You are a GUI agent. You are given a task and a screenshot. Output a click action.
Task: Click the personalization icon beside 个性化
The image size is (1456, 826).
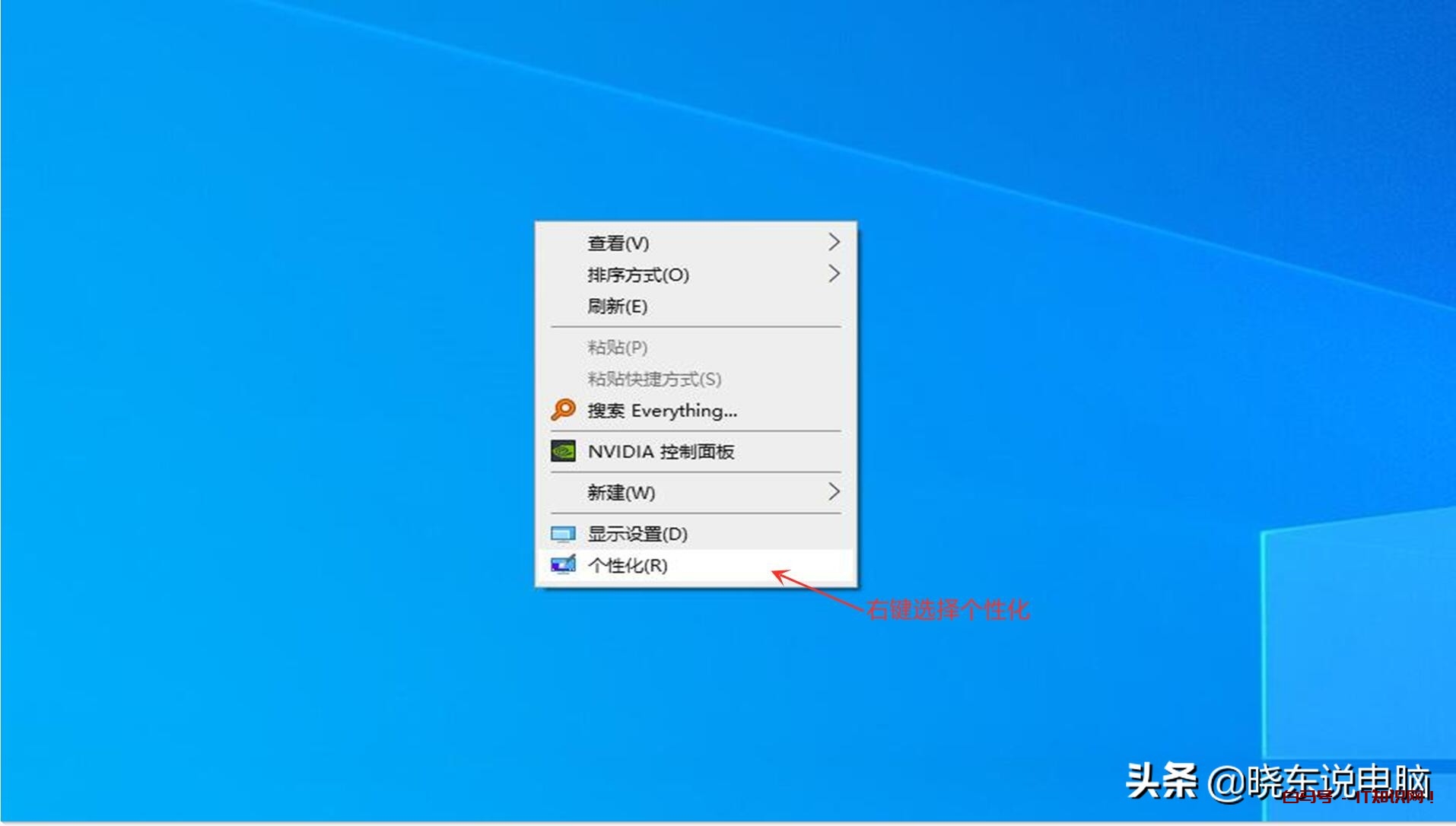click(x=563, y=565)
